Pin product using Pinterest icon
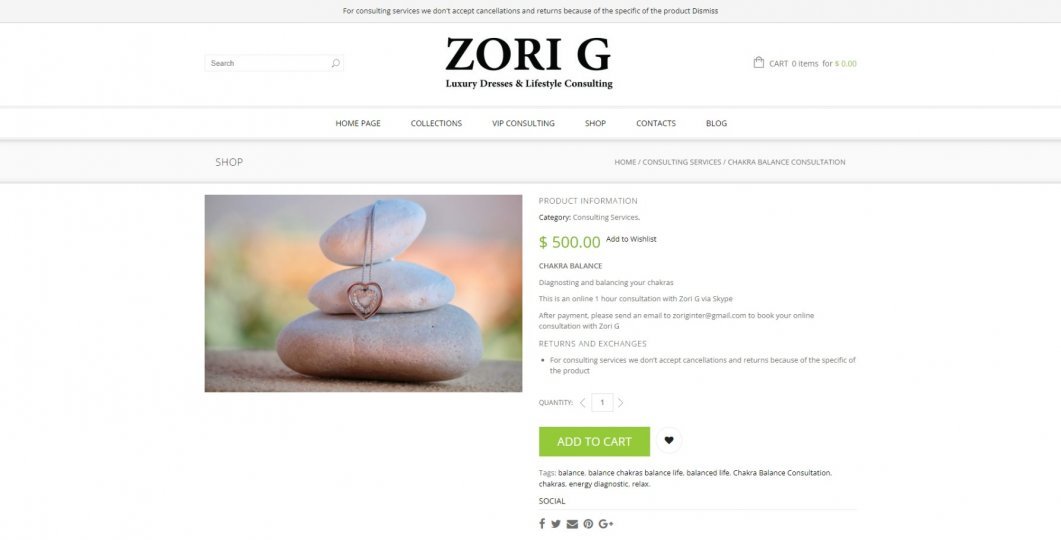Viewport: 1061px width, 540px height. tap(588, 524)
